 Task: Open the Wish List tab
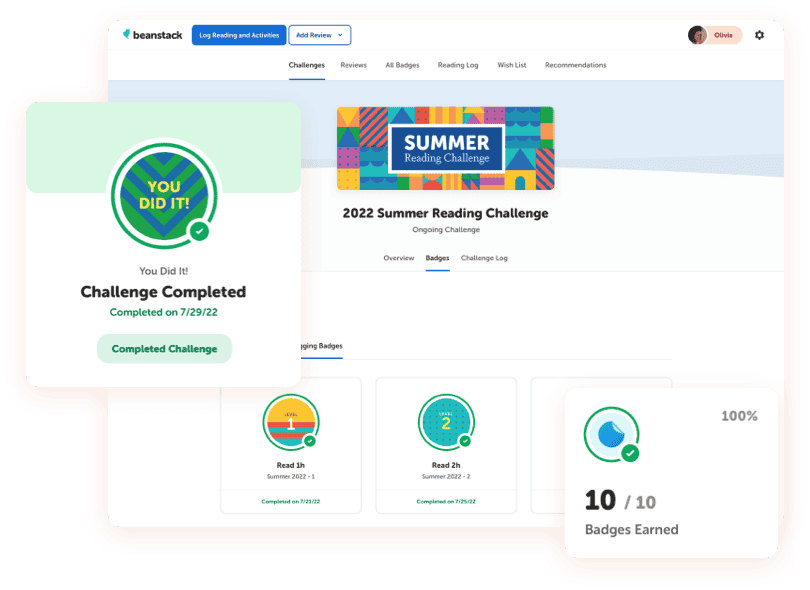point(511,65)
